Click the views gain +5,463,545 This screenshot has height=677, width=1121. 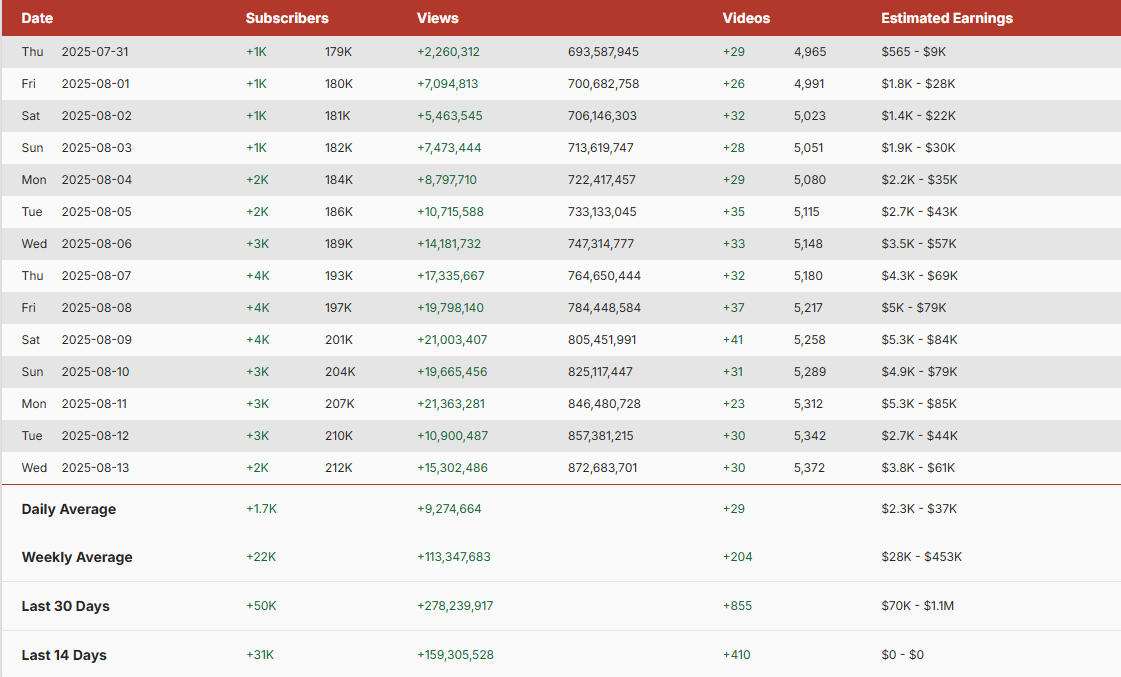(x=450, y=116)
